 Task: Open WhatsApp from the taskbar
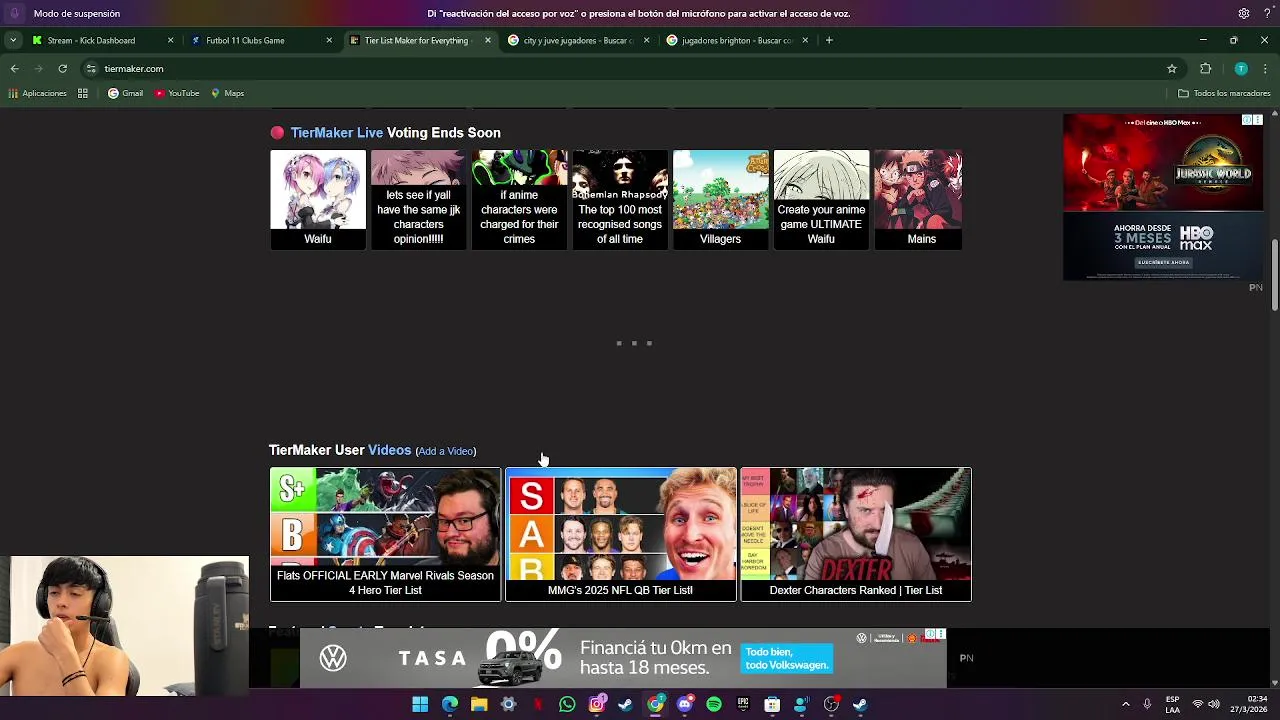[567, 705]
